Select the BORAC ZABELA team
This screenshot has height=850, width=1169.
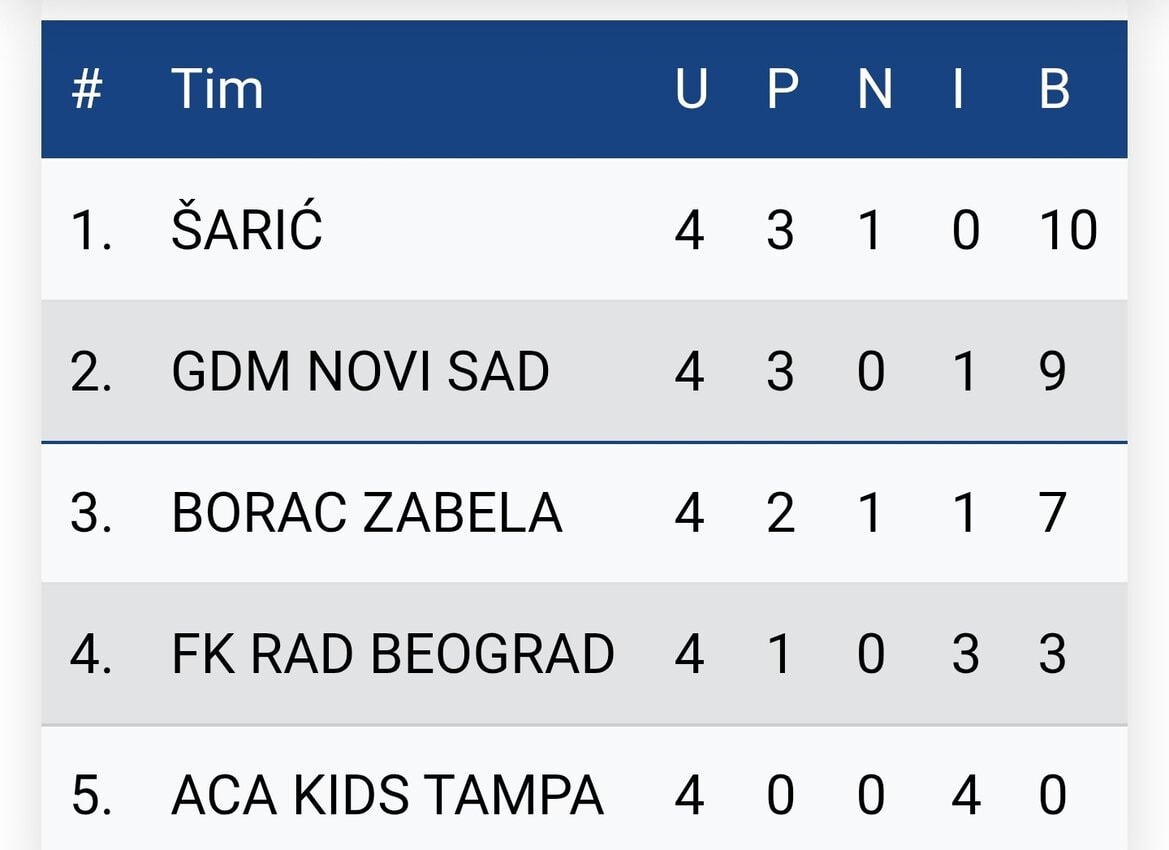366,513
